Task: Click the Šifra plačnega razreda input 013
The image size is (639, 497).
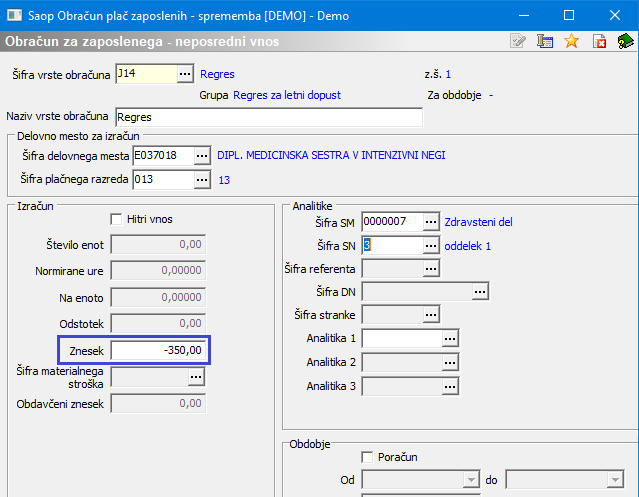Action: coord(163,180)
